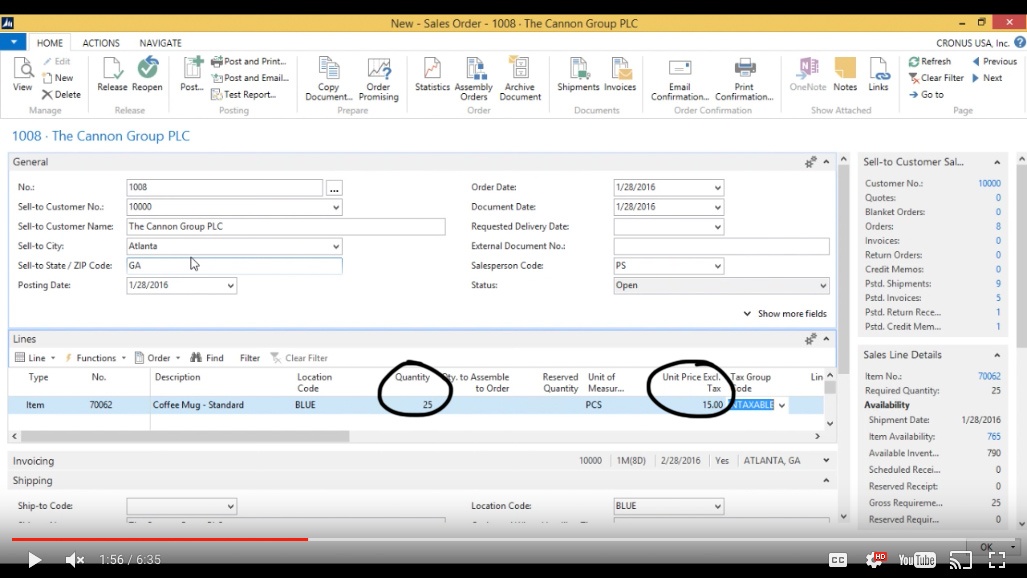The width and height of the screenshot is (1027, 578).
Task: Click the Sell-to State / ZIP Code field
Action: click(x=234, y=266)
